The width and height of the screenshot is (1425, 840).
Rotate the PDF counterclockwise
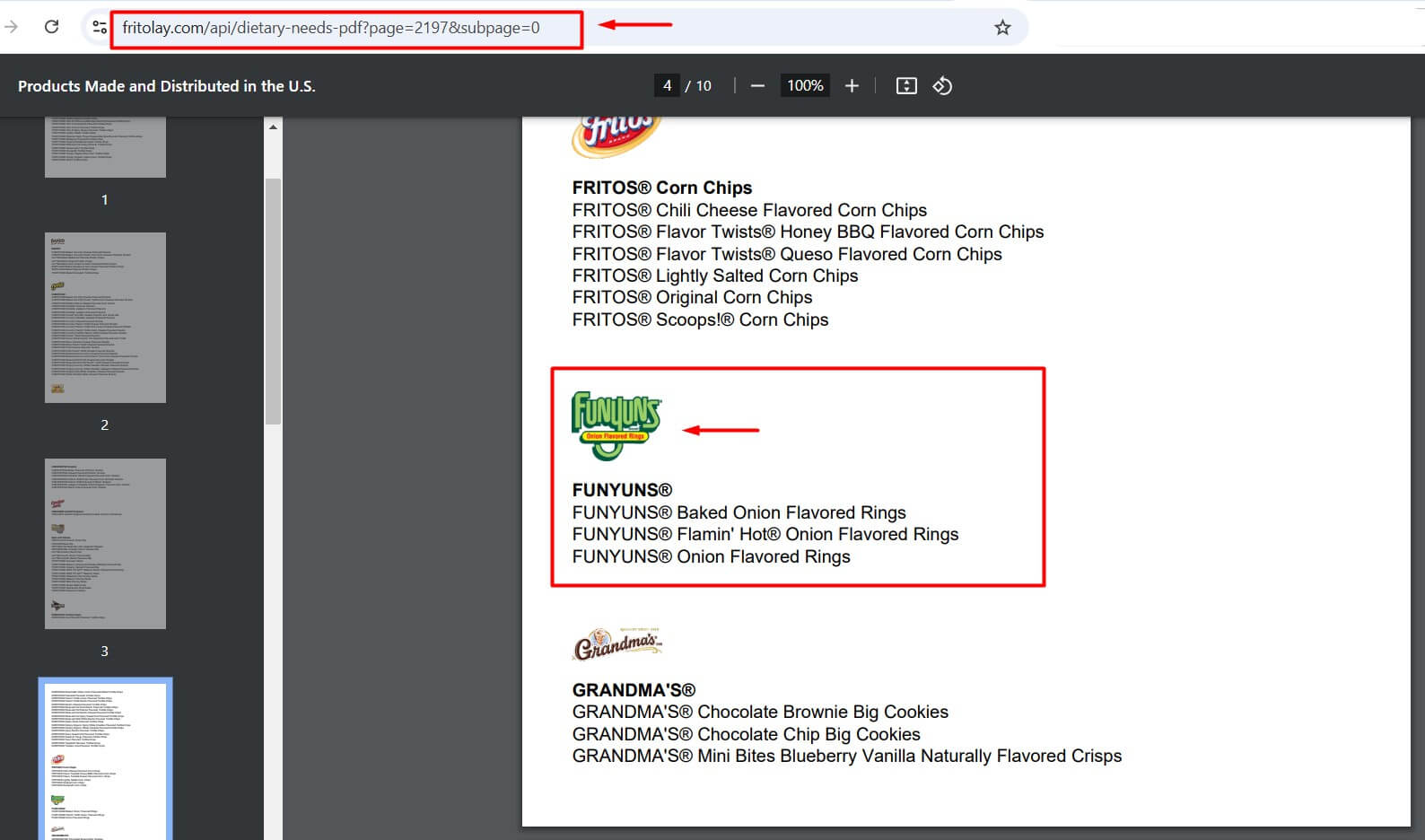point(942,85)
